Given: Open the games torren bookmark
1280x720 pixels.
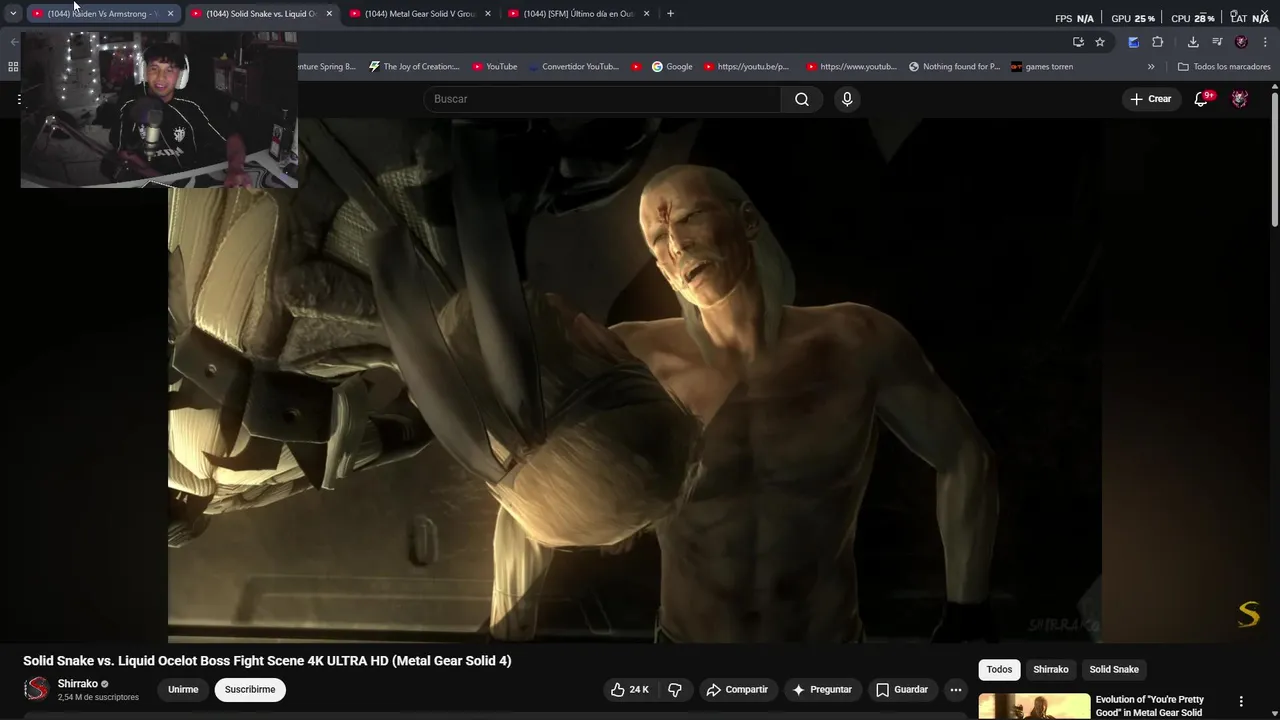Looking at the screenshot, I should [x=1042, y=67].
